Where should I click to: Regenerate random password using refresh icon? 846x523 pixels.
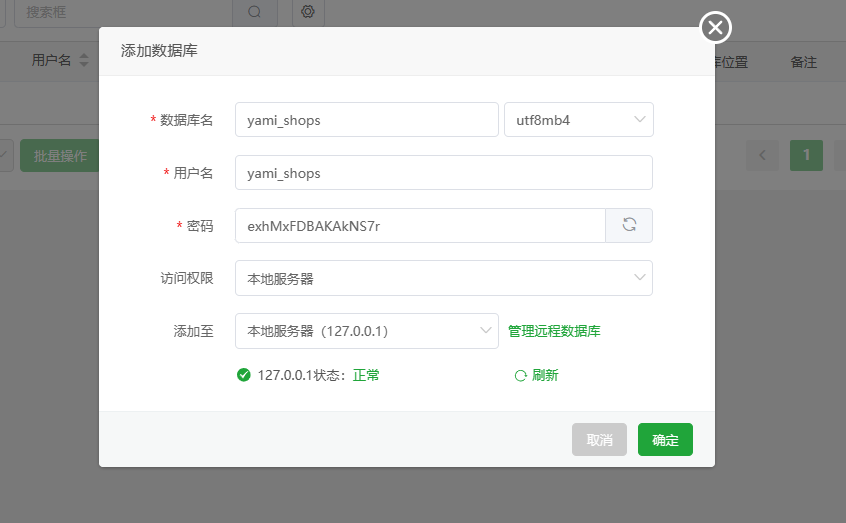tap(629, 225)
